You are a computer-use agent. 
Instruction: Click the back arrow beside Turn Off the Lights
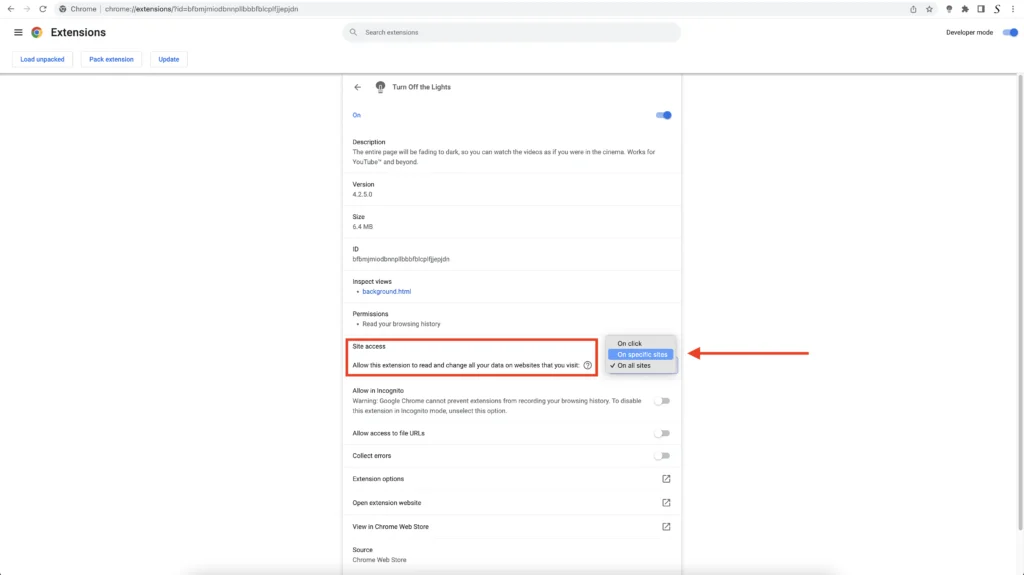pyautogui.click(x=358, y=87)
